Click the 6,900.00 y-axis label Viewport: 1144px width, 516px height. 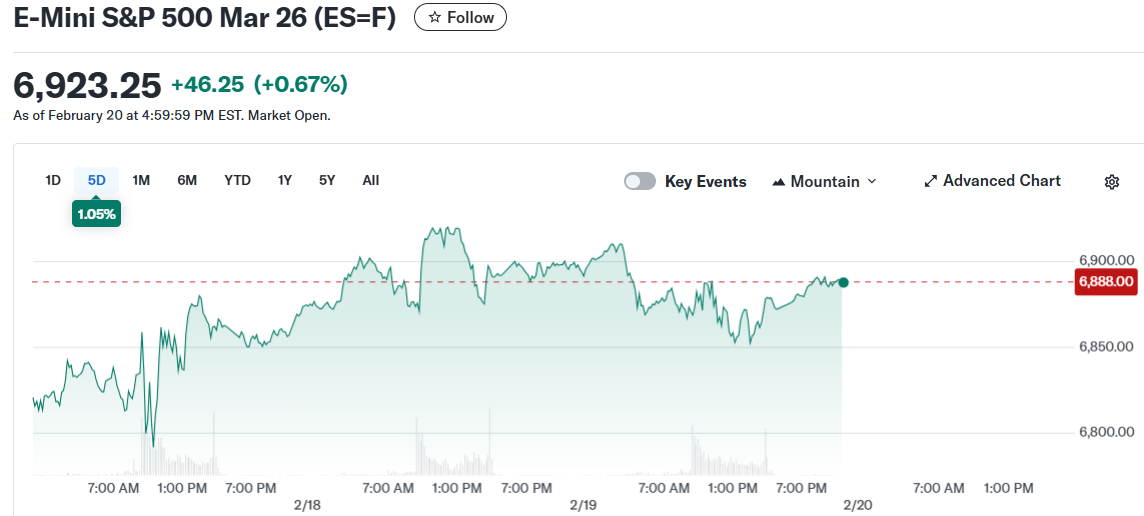[x=1106, y=261]
